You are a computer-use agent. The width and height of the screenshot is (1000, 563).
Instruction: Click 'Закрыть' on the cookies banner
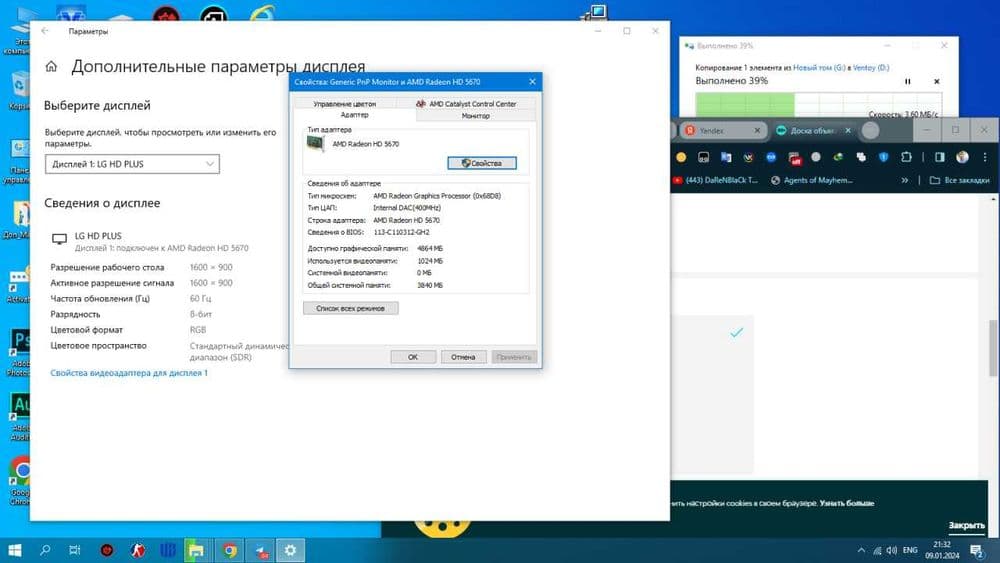coord(967,525)
